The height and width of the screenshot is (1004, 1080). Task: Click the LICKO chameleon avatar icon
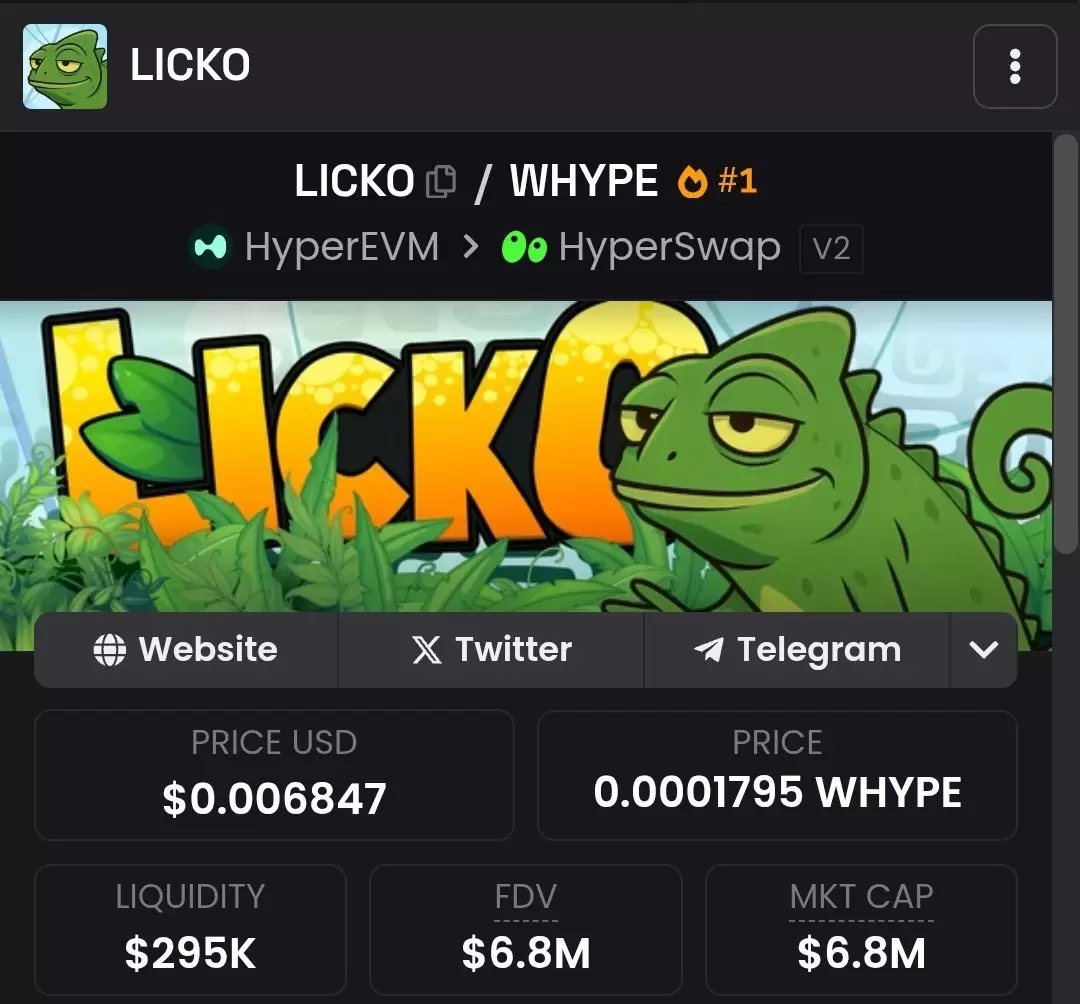tap(65, 67)
